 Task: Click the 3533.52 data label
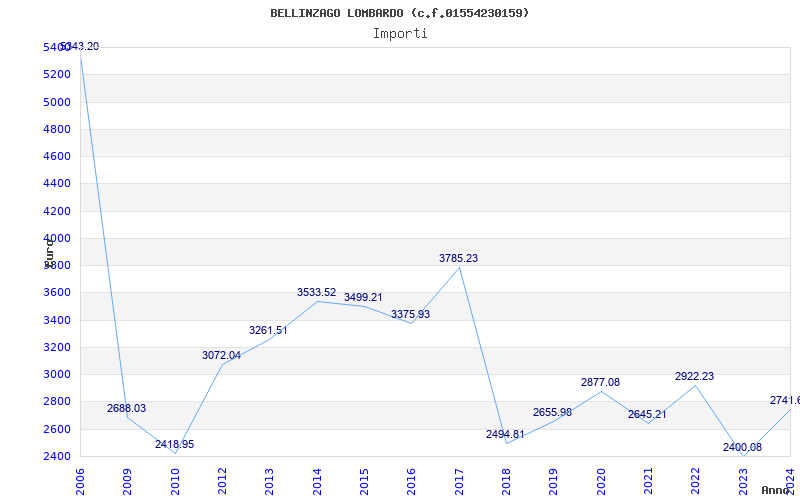point(316,292)
